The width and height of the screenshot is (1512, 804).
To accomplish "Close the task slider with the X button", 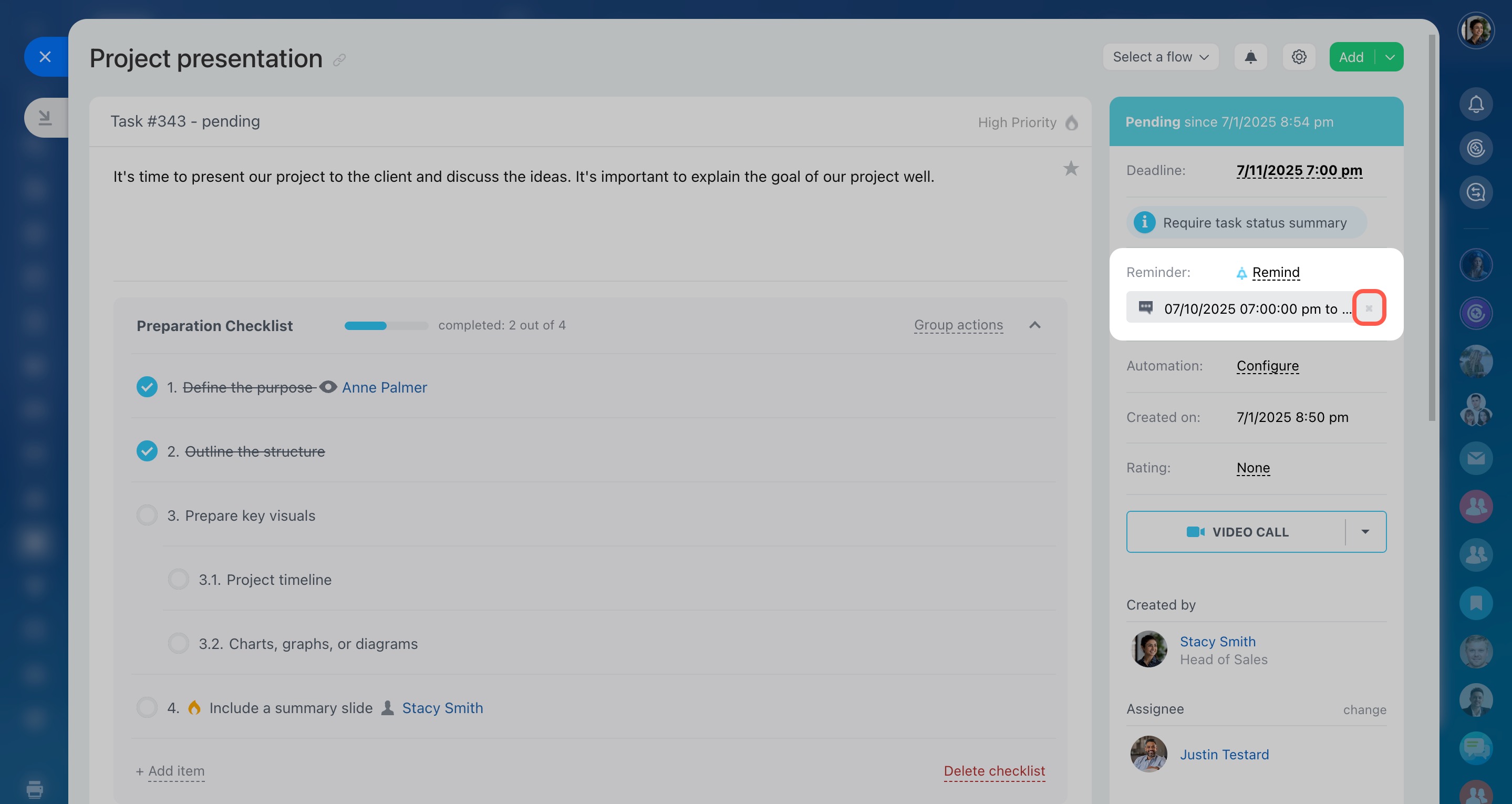I will 45,57.
